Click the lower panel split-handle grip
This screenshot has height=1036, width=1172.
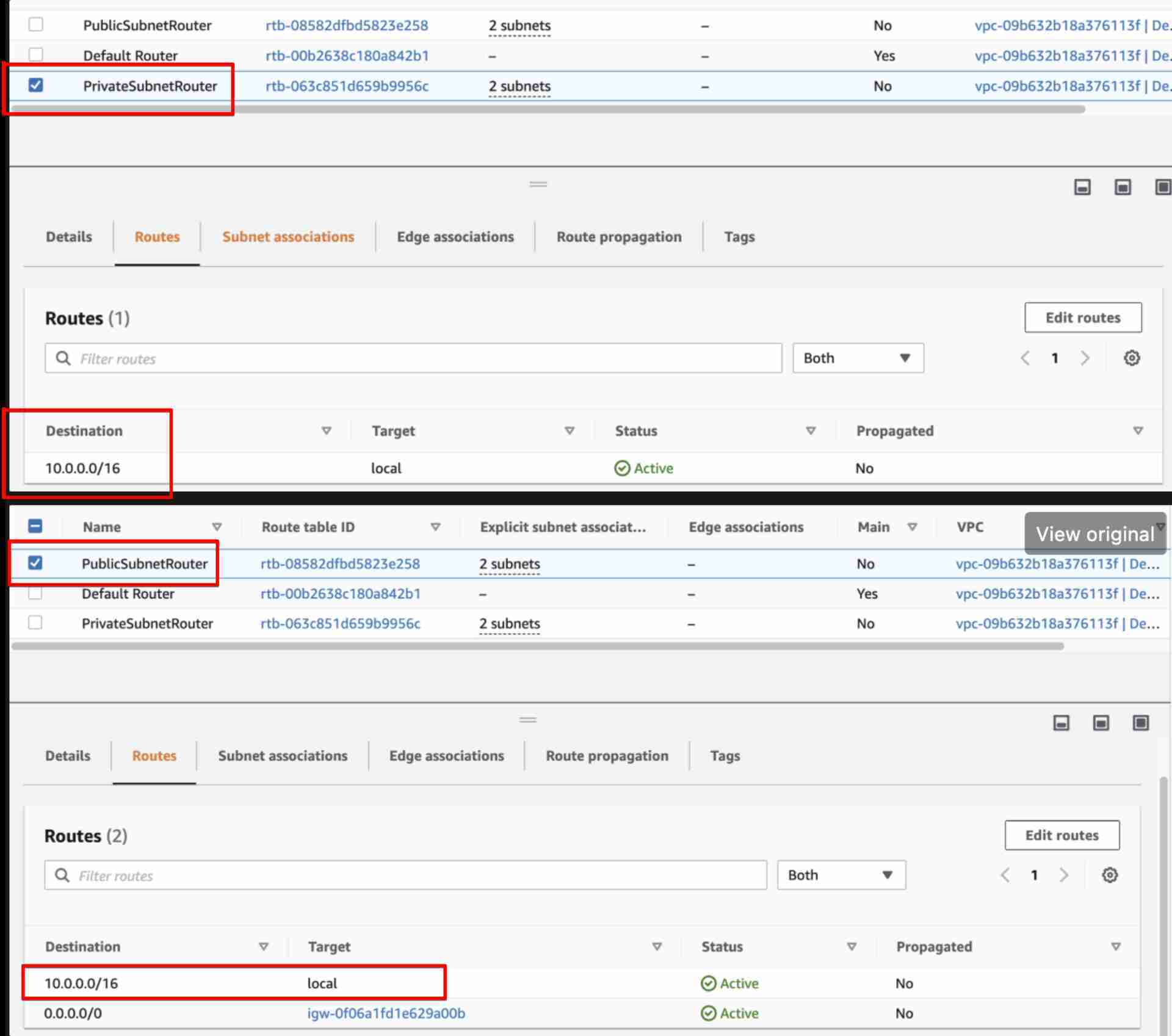coord(528,720)
